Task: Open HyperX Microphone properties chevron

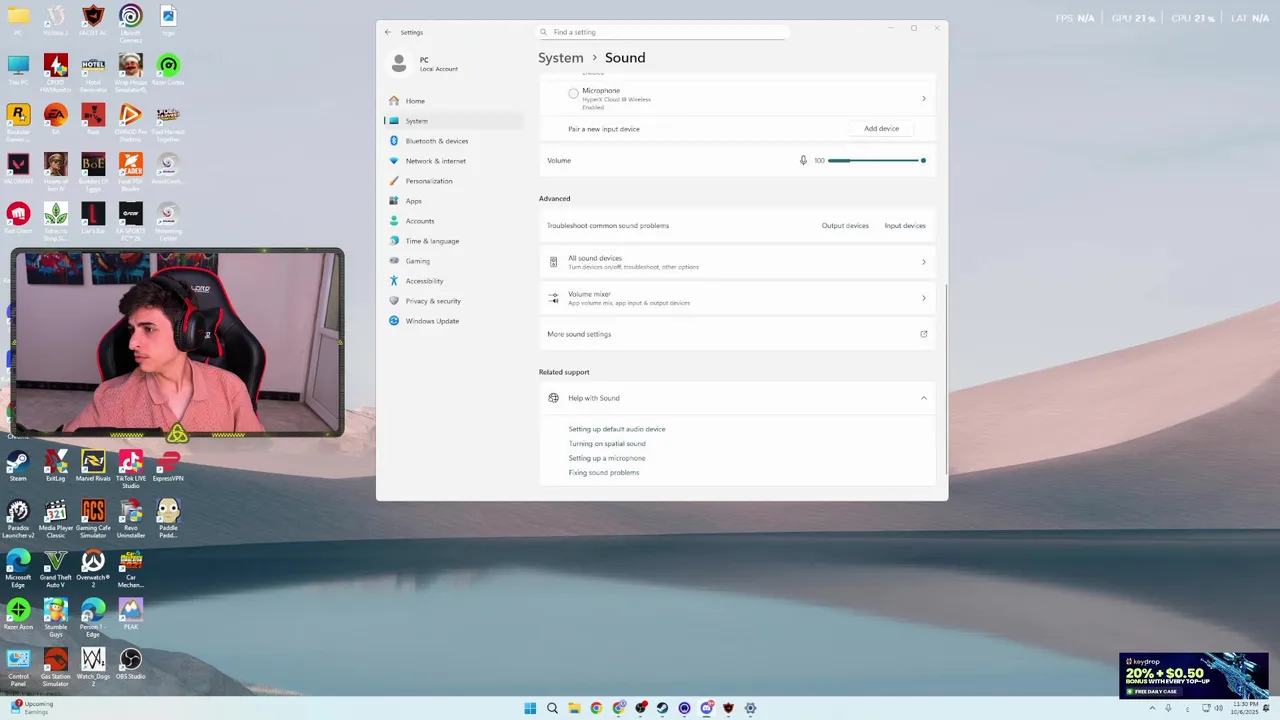Action: coord(923,98)
